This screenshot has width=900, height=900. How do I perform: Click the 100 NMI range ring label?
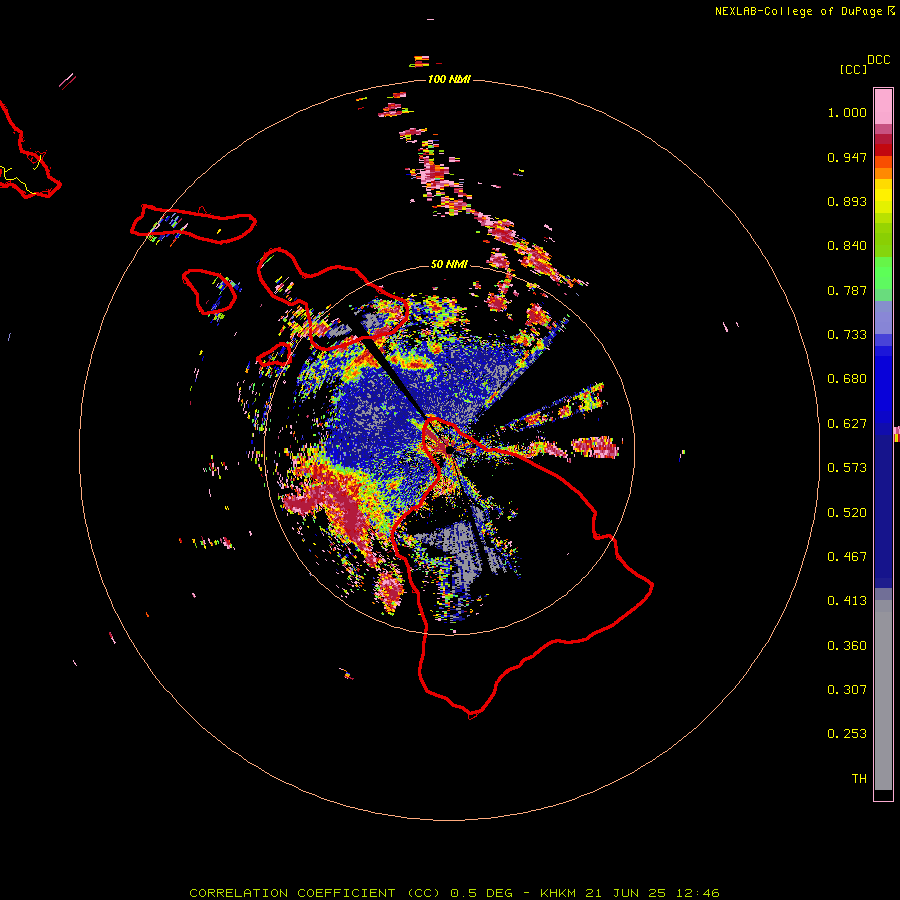click(x=449, y=79)
